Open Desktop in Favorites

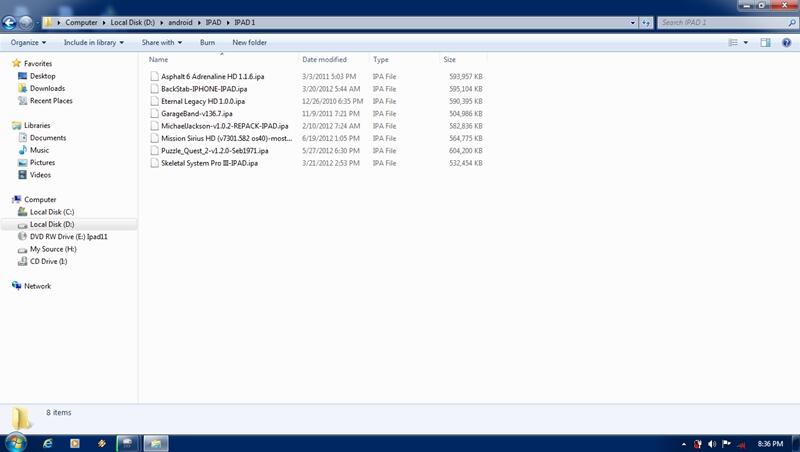[x=37, y=76]
